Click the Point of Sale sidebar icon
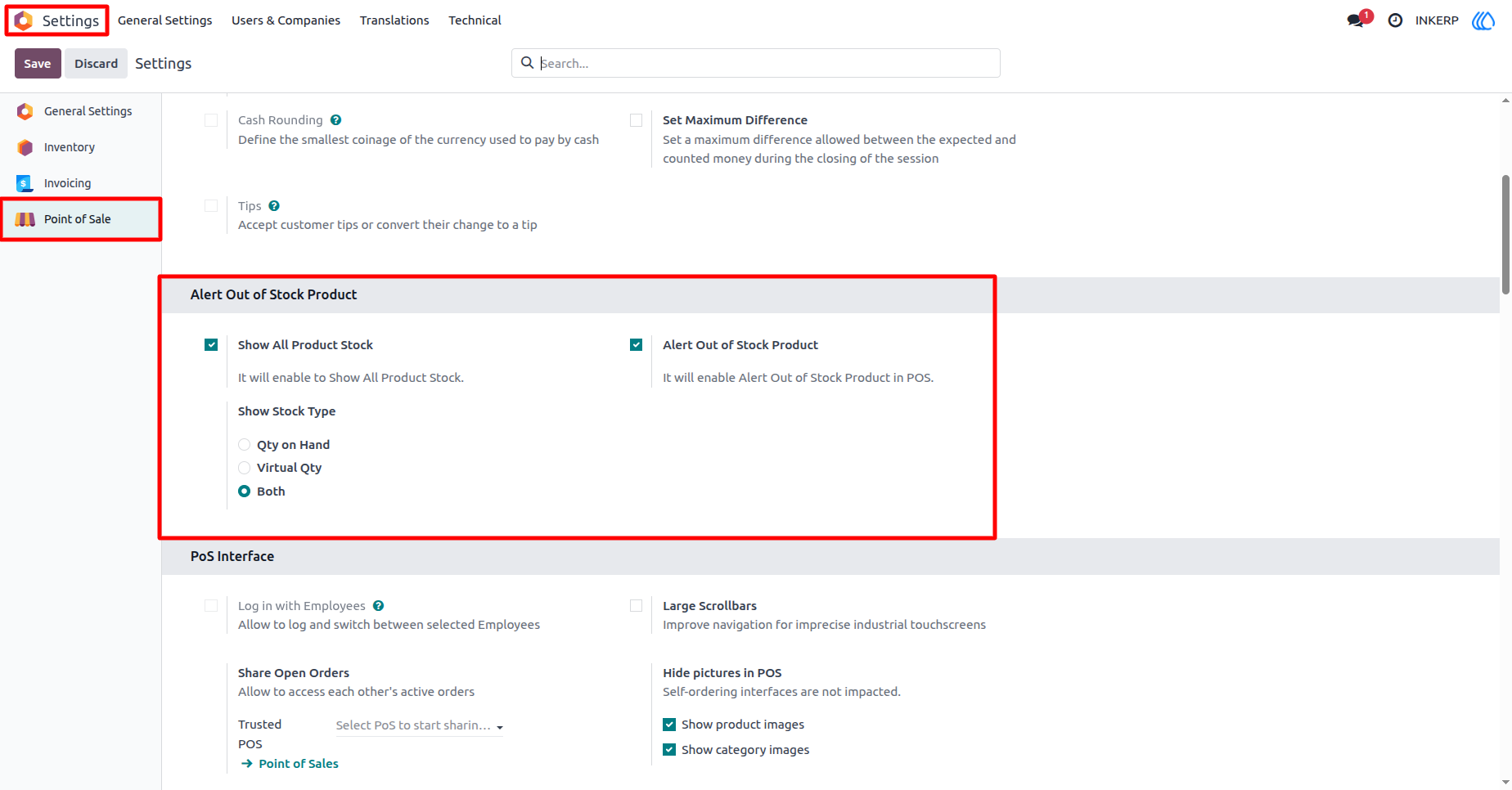The height and width of the screenshot is (790, 1512). (x=25, y=219)
